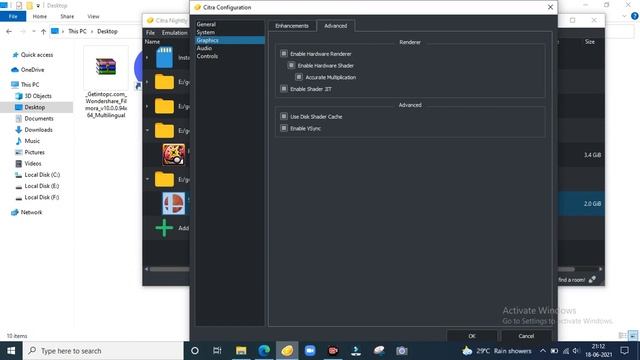Click the find a room status icon
Screen dimensions: 640x360
click(x=592, y=280)
